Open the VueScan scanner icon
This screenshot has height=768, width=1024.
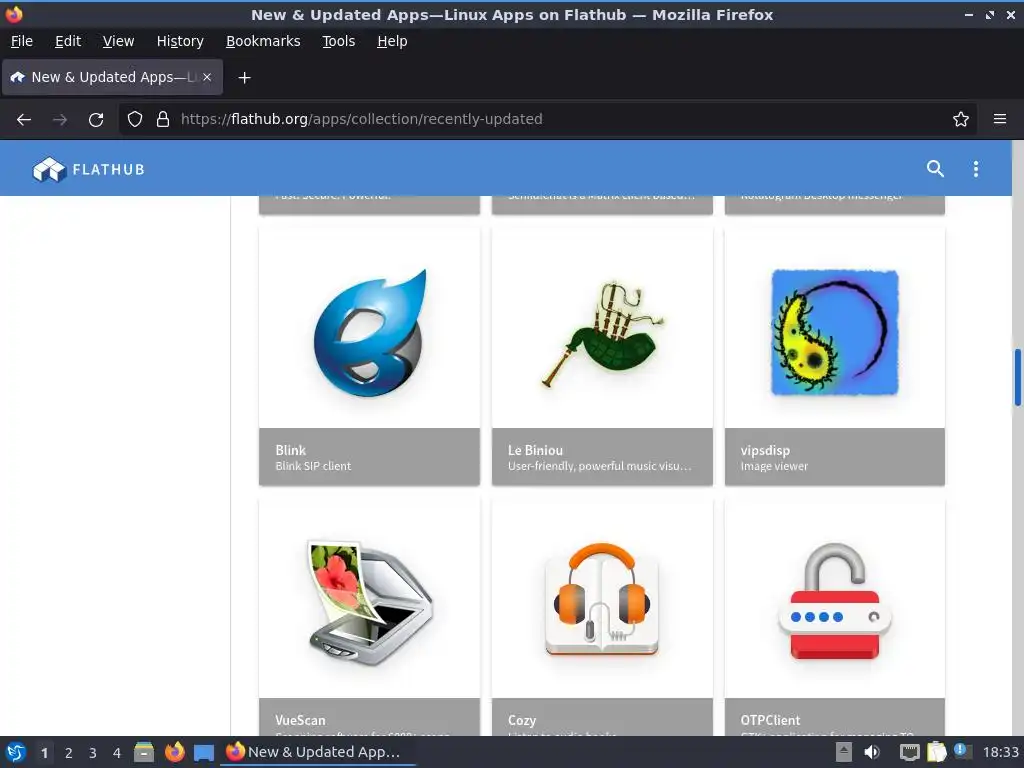370,603
